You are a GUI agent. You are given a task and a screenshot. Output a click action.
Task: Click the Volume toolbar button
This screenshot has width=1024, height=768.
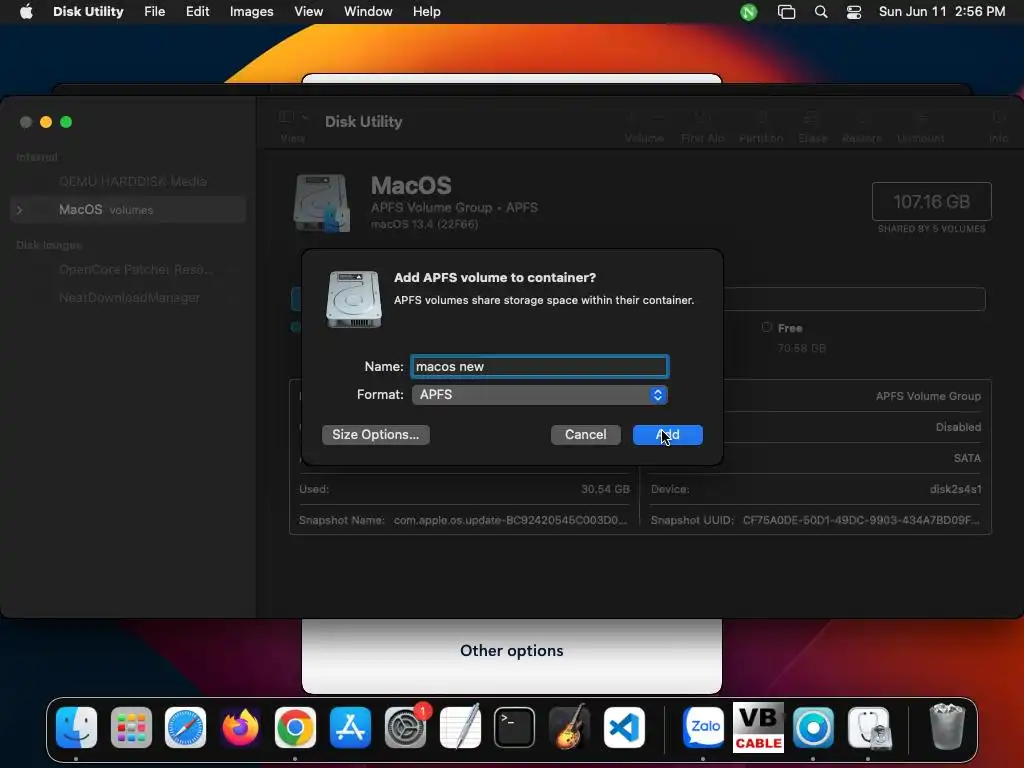pos(645,126)
